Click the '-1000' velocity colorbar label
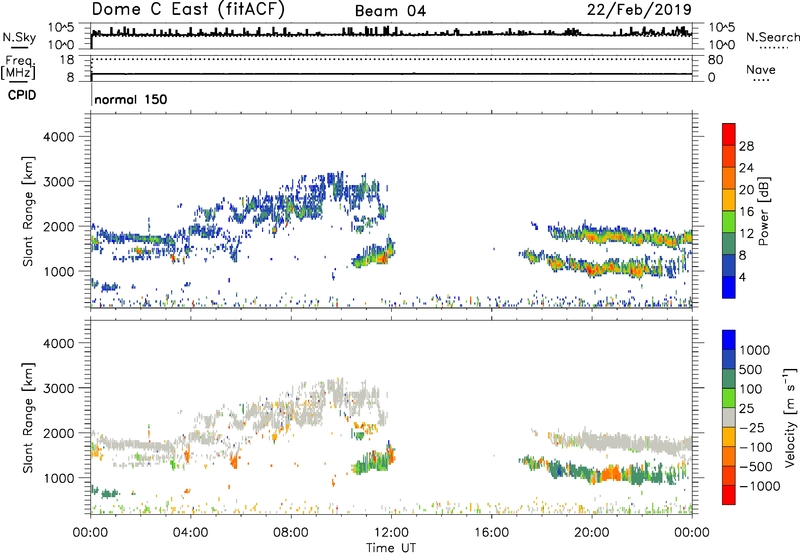 pyautogui.click(x=759, y=486)
